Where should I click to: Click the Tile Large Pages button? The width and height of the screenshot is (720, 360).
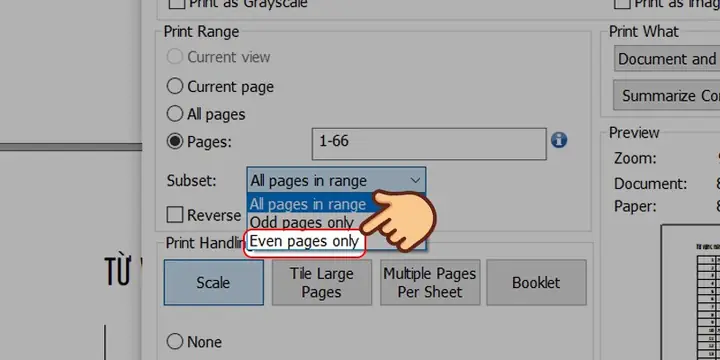click(x=322, y=283)
